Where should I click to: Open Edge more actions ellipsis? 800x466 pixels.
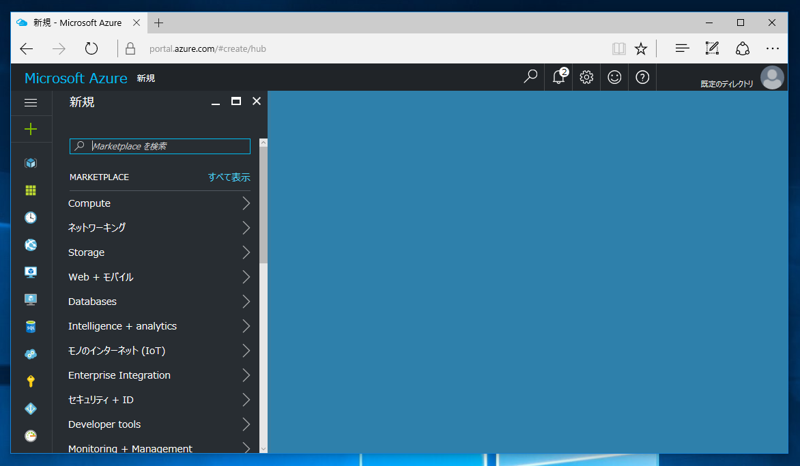[x=772, y=48]
